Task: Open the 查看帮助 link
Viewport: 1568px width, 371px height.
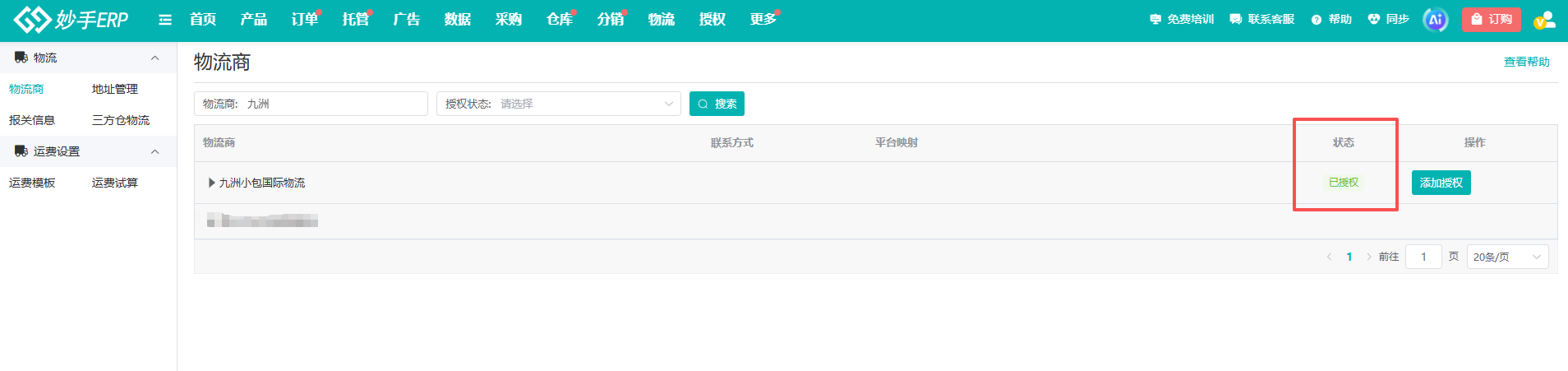Action: tap(1527, 62)
